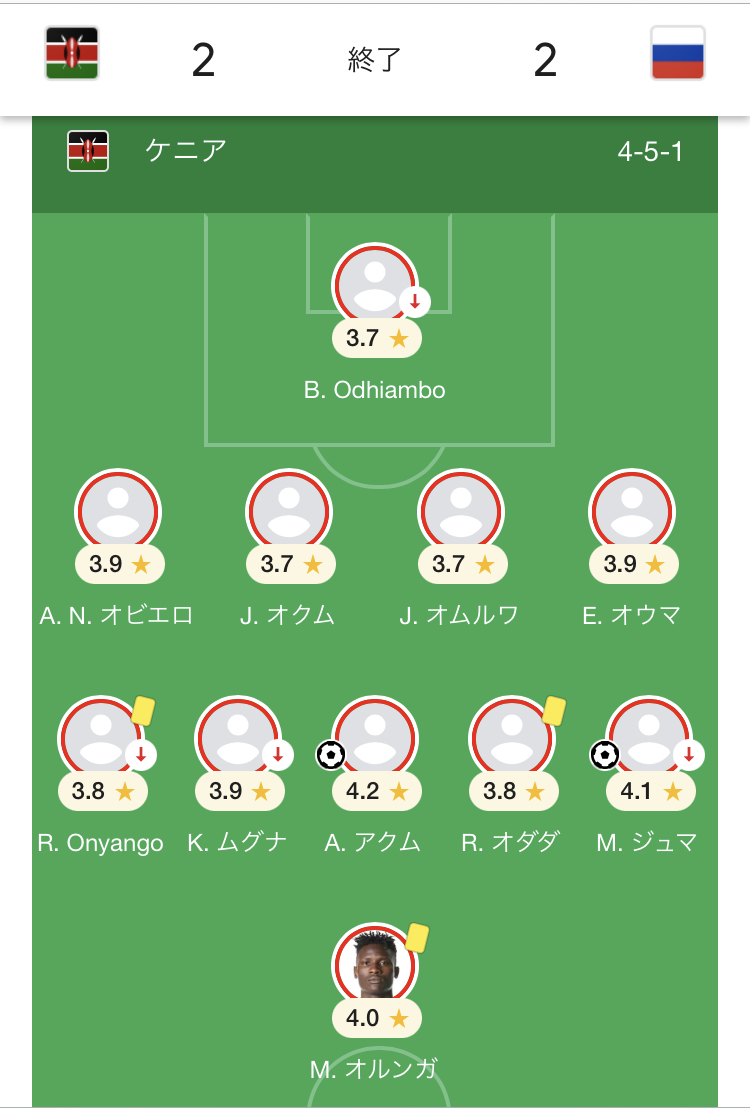
Task: Open E. オウマ's player avatar
Action: point(632,512)
